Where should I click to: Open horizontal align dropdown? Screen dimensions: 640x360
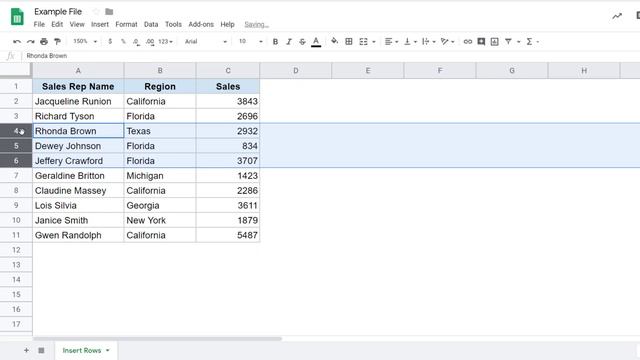pyautogui.click(x=391, y=42)
